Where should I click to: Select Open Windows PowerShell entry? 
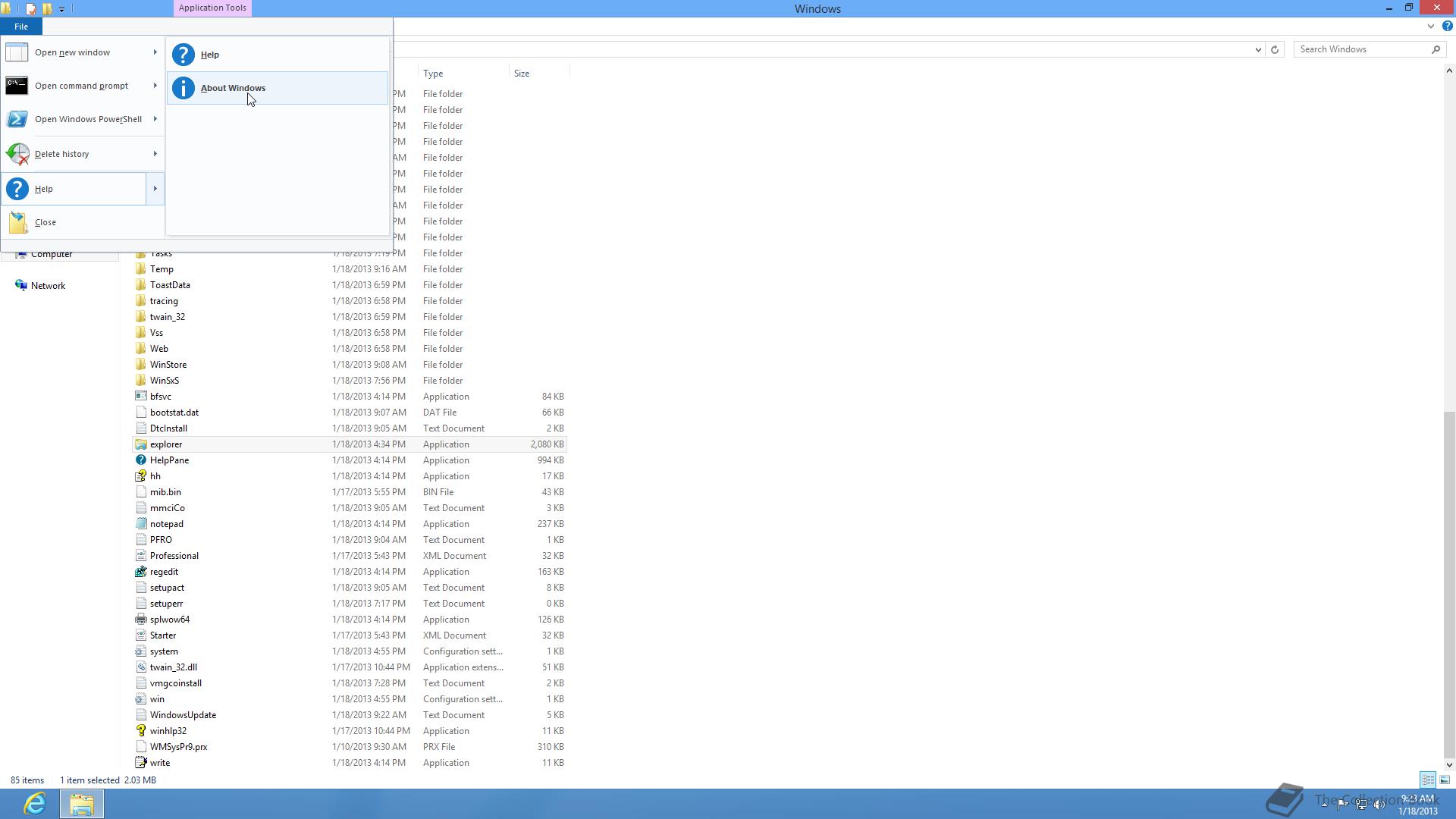tap(74, 119)
